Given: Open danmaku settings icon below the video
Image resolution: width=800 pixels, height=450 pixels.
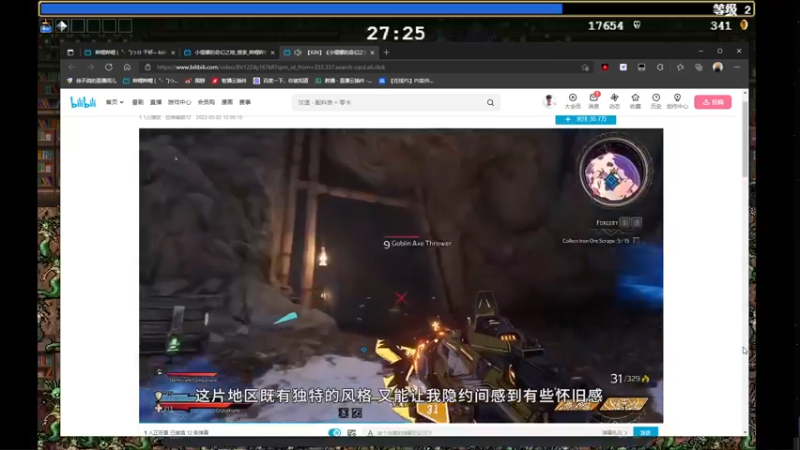Looking at the screenshot, I should (352, 433).
